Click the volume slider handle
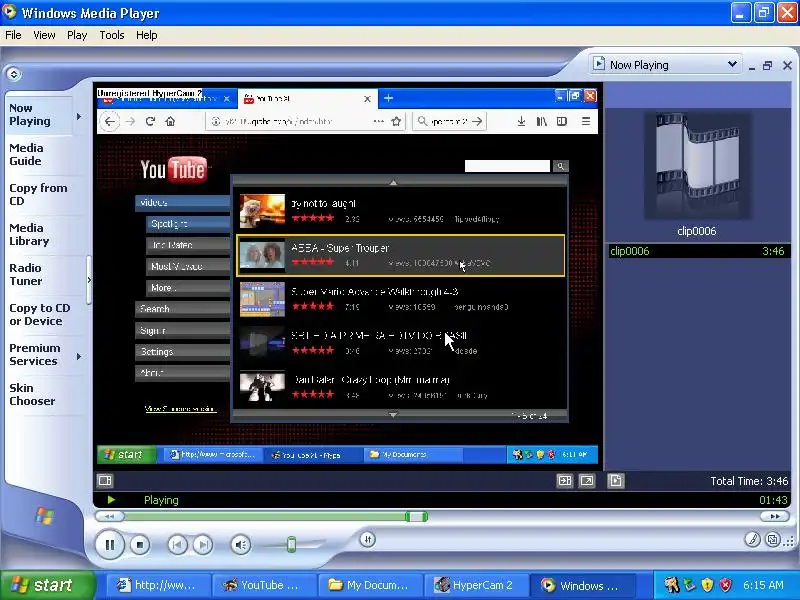The width and height of the screenshot is (800, 600). (291, 544)
